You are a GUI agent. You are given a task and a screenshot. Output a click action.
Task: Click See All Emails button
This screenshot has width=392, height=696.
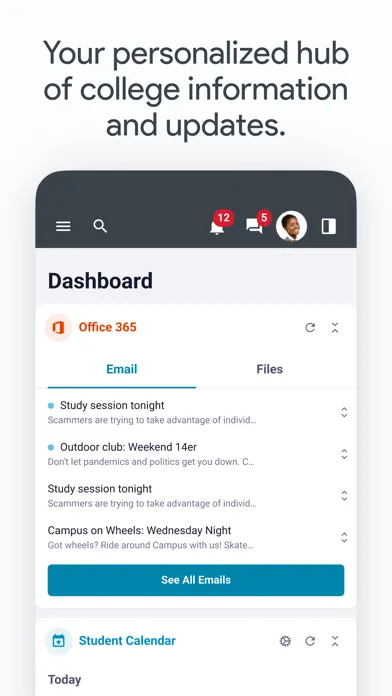tap(196, 580)
